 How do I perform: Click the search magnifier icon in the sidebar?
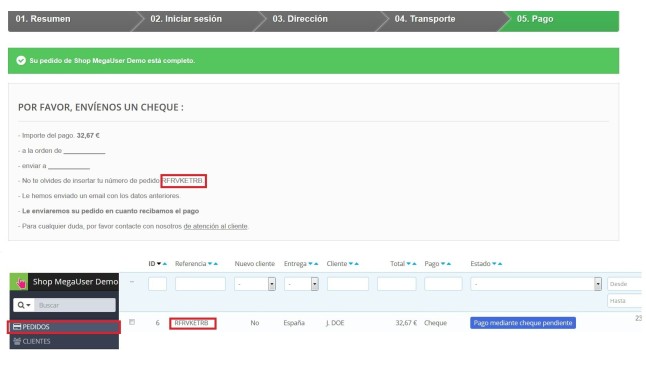(x=21, y=305)
